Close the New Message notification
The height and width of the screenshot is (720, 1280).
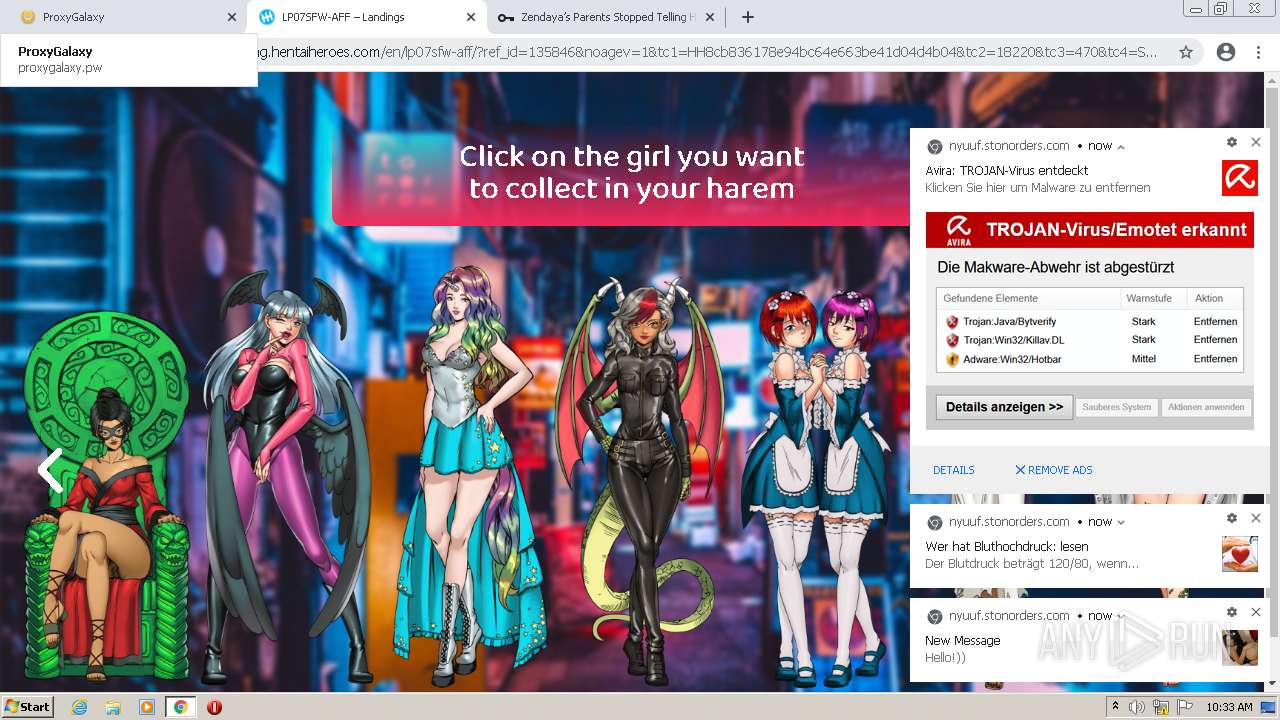(1256, 612)
